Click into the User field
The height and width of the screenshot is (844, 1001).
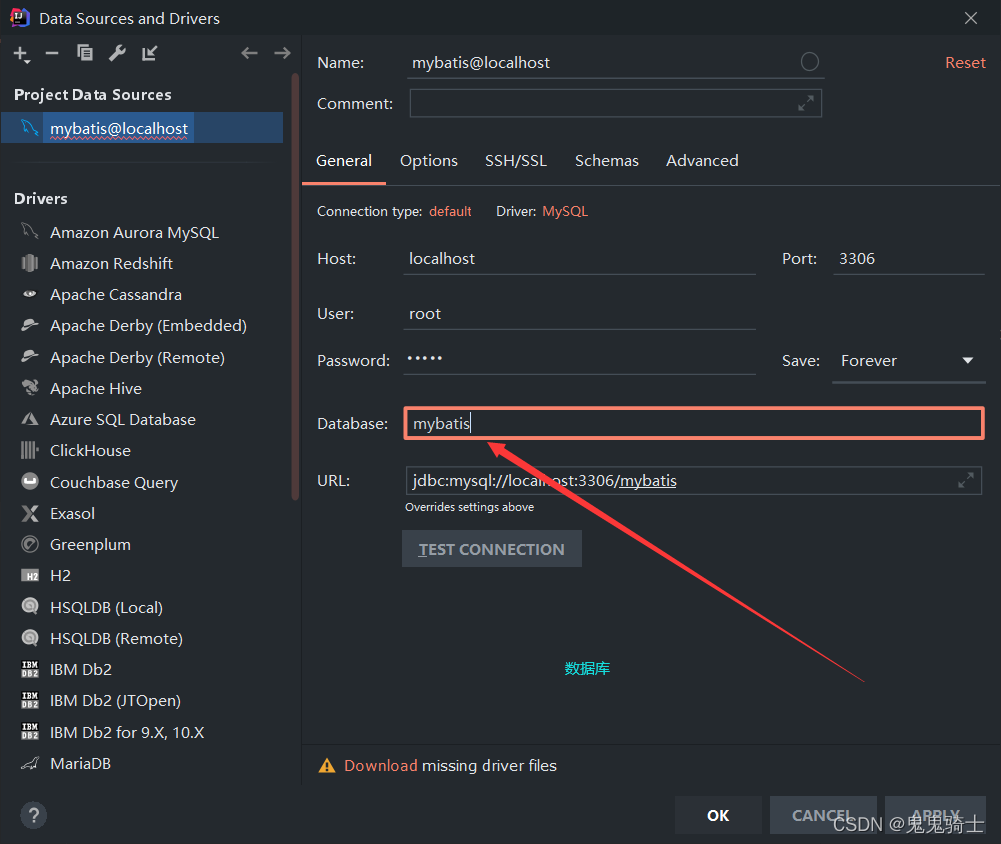click(580, 313)
